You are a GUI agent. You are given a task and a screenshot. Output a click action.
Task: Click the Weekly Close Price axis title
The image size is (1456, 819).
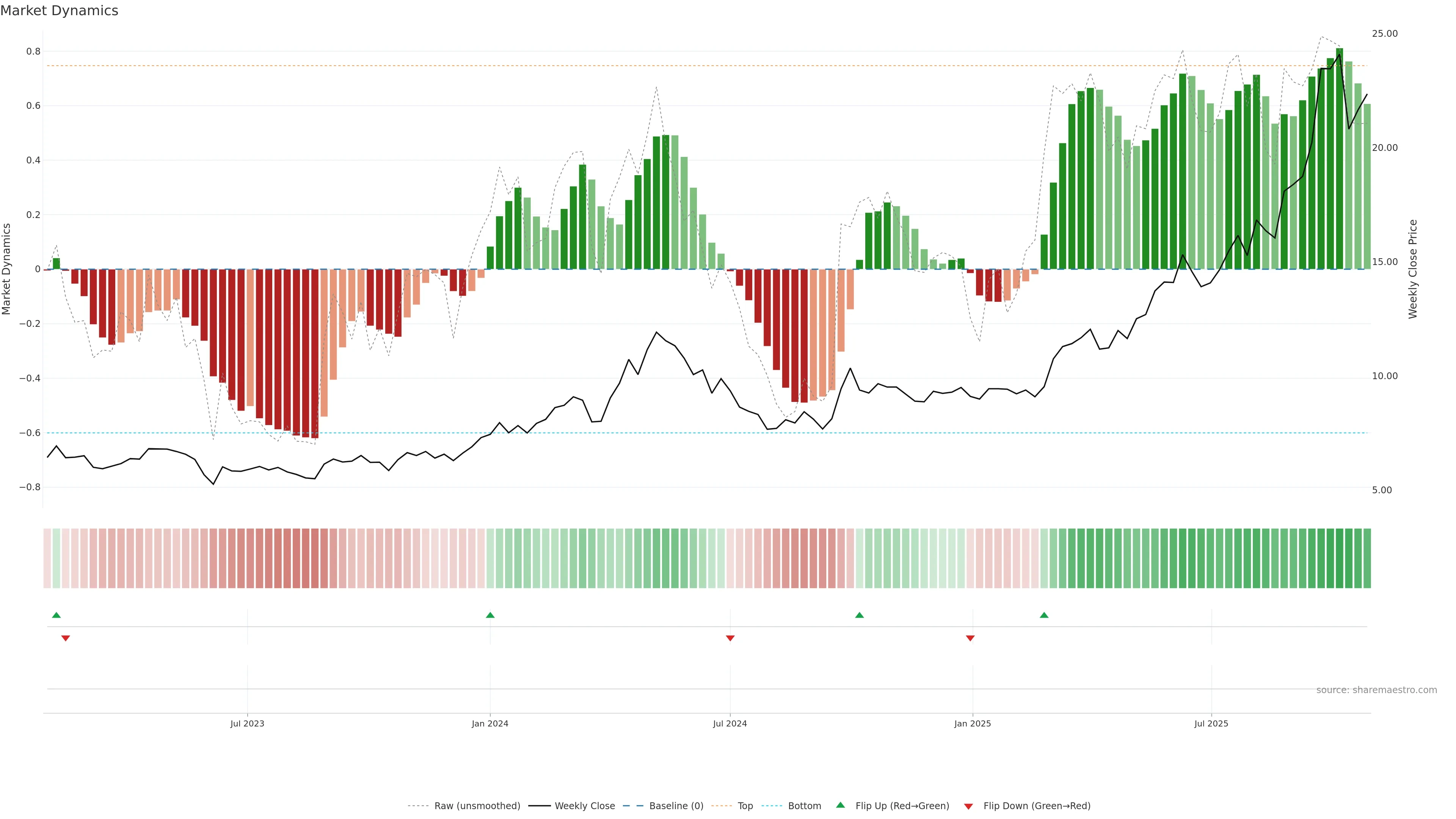coord(1412,269)
